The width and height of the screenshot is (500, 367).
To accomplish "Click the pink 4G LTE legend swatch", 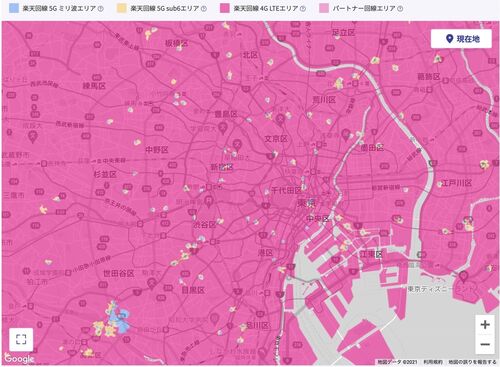I will [225, 8].
